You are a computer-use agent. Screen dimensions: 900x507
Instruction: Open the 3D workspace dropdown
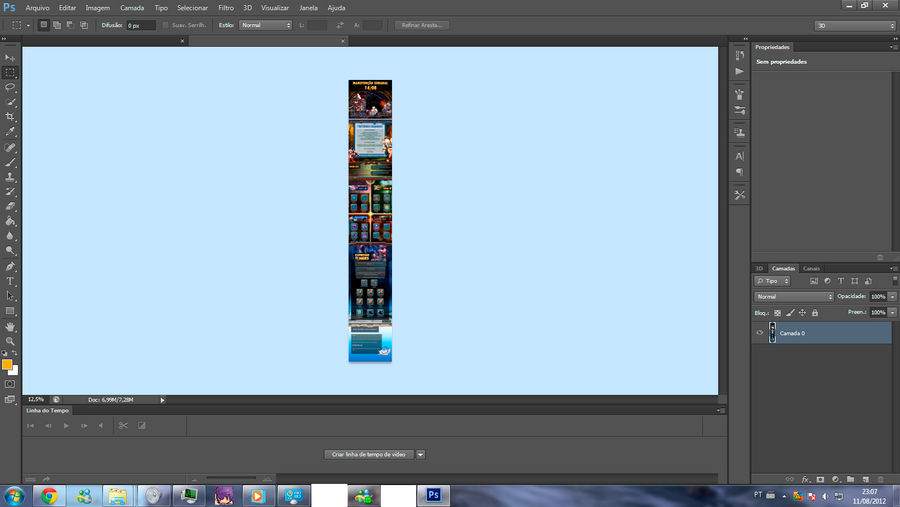click(855, 26)
